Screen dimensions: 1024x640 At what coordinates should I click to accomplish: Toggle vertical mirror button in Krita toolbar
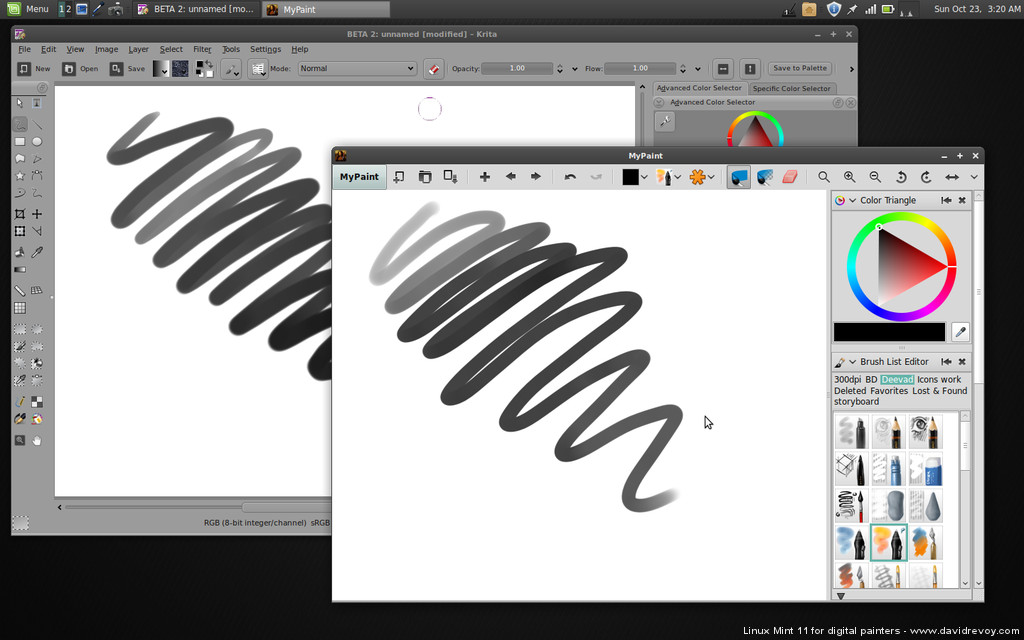click(x=750, y=69)
